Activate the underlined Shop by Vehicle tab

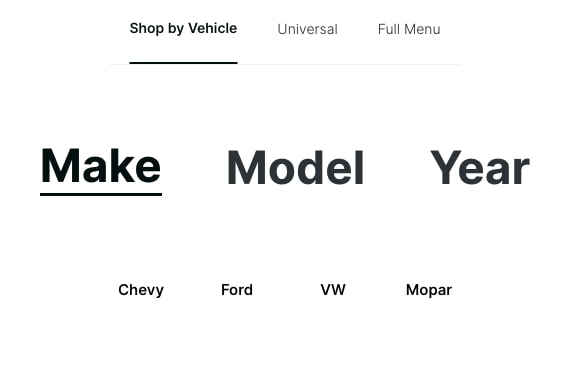pyautogui.click(x=183, y=28)
